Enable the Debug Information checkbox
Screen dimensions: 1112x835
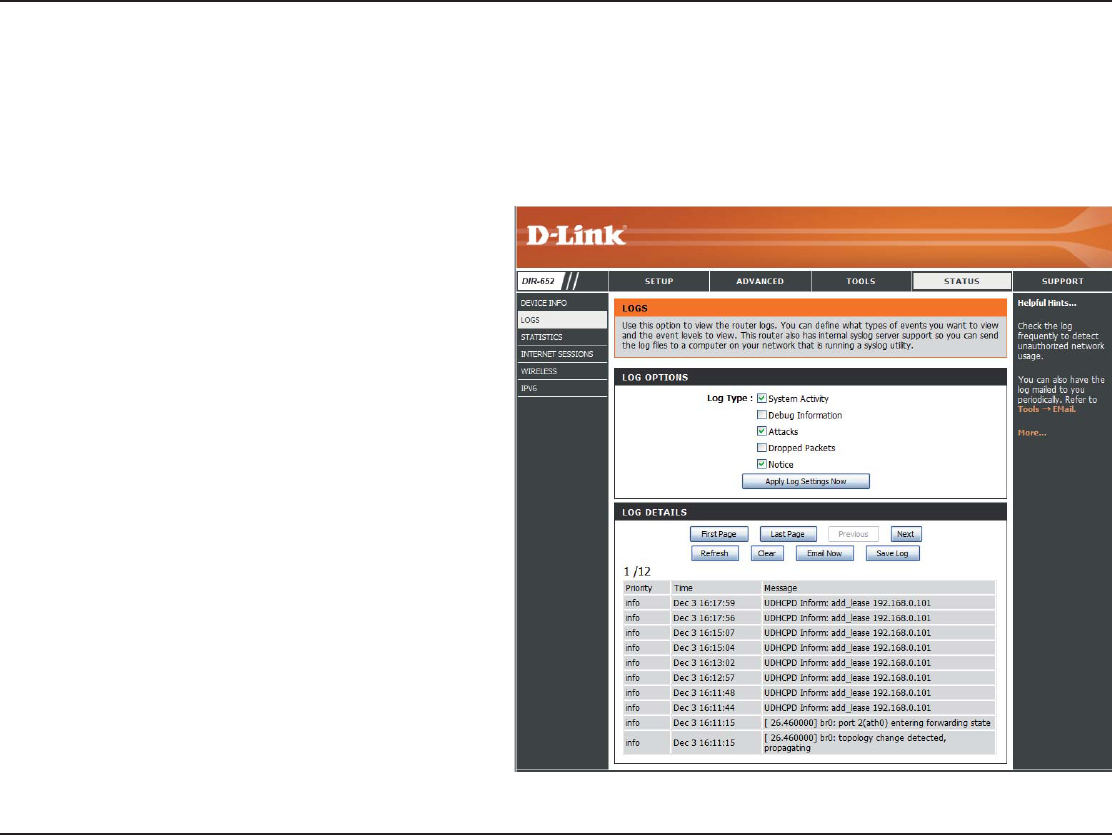[x=762, y=415]
